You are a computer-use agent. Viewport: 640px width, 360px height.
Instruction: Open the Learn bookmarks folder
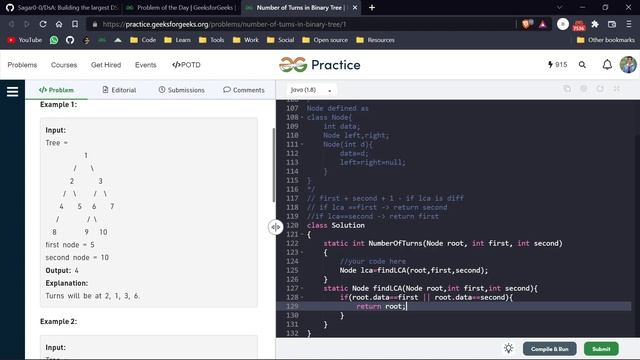(177, 40)
